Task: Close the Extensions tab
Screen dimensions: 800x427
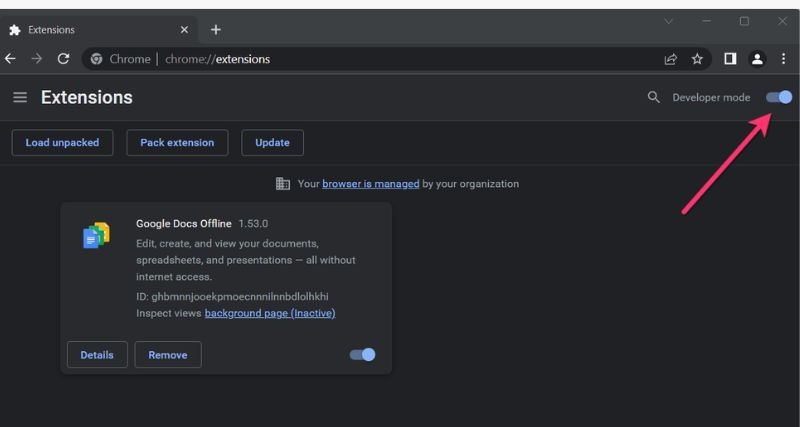Action: tap(184, 30)
